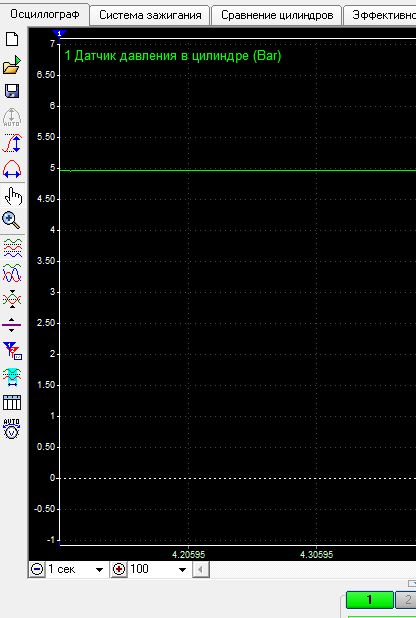Viewport: 416px width, 618px height.
Task: Select the hand pan tool
Action: pyautogui.click(x=13, y=196)
